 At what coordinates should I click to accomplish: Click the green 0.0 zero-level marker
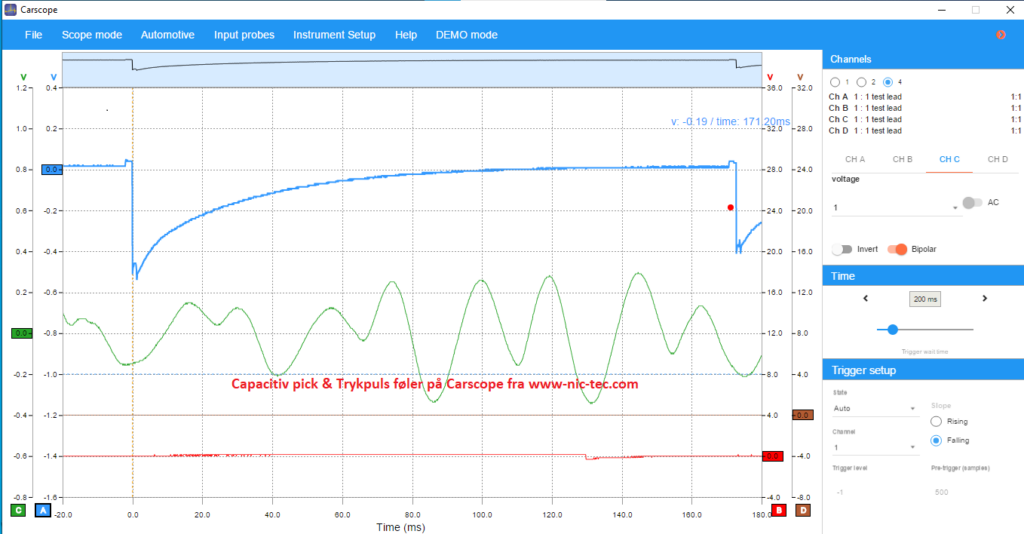click(22, 334)
